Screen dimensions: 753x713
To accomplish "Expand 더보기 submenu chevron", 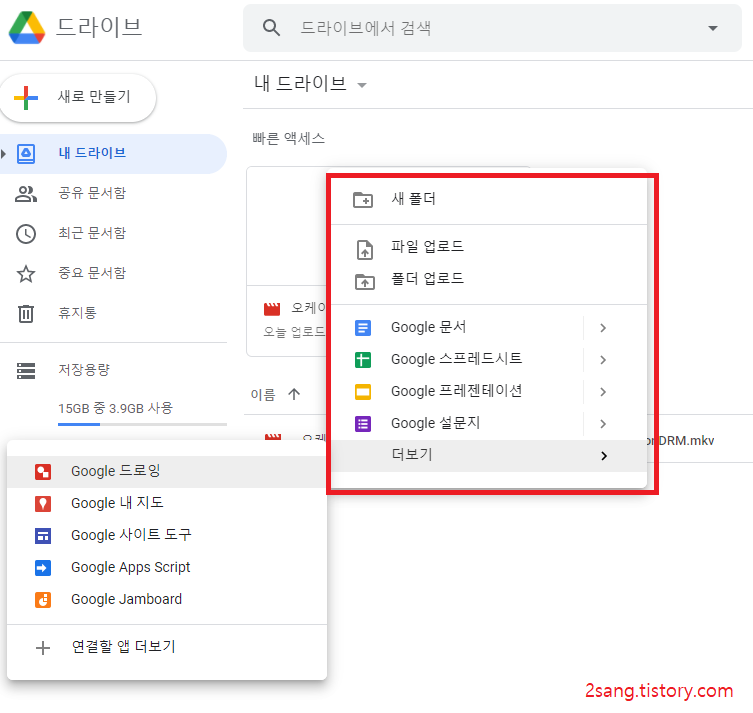I will tap(604, 456).
